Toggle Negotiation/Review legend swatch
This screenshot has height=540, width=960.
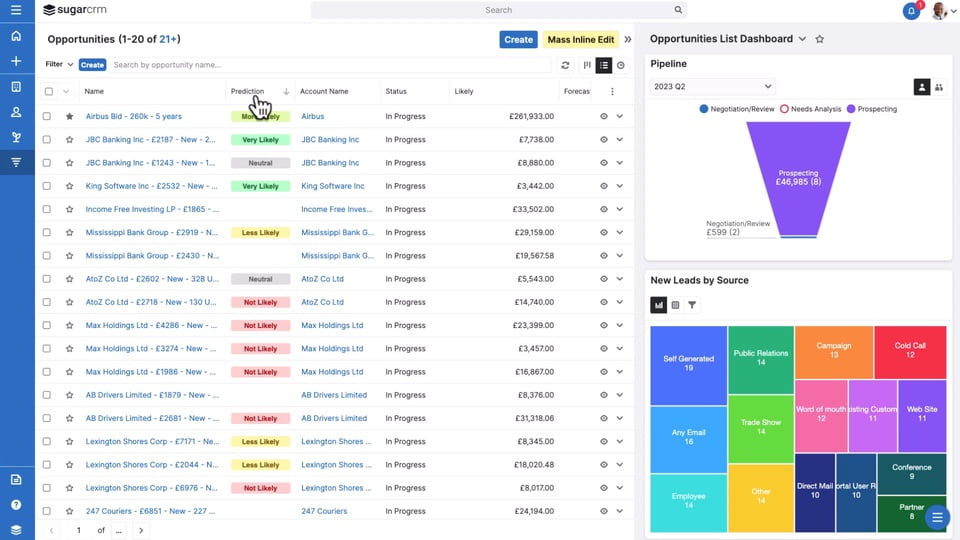click(703, 109)
